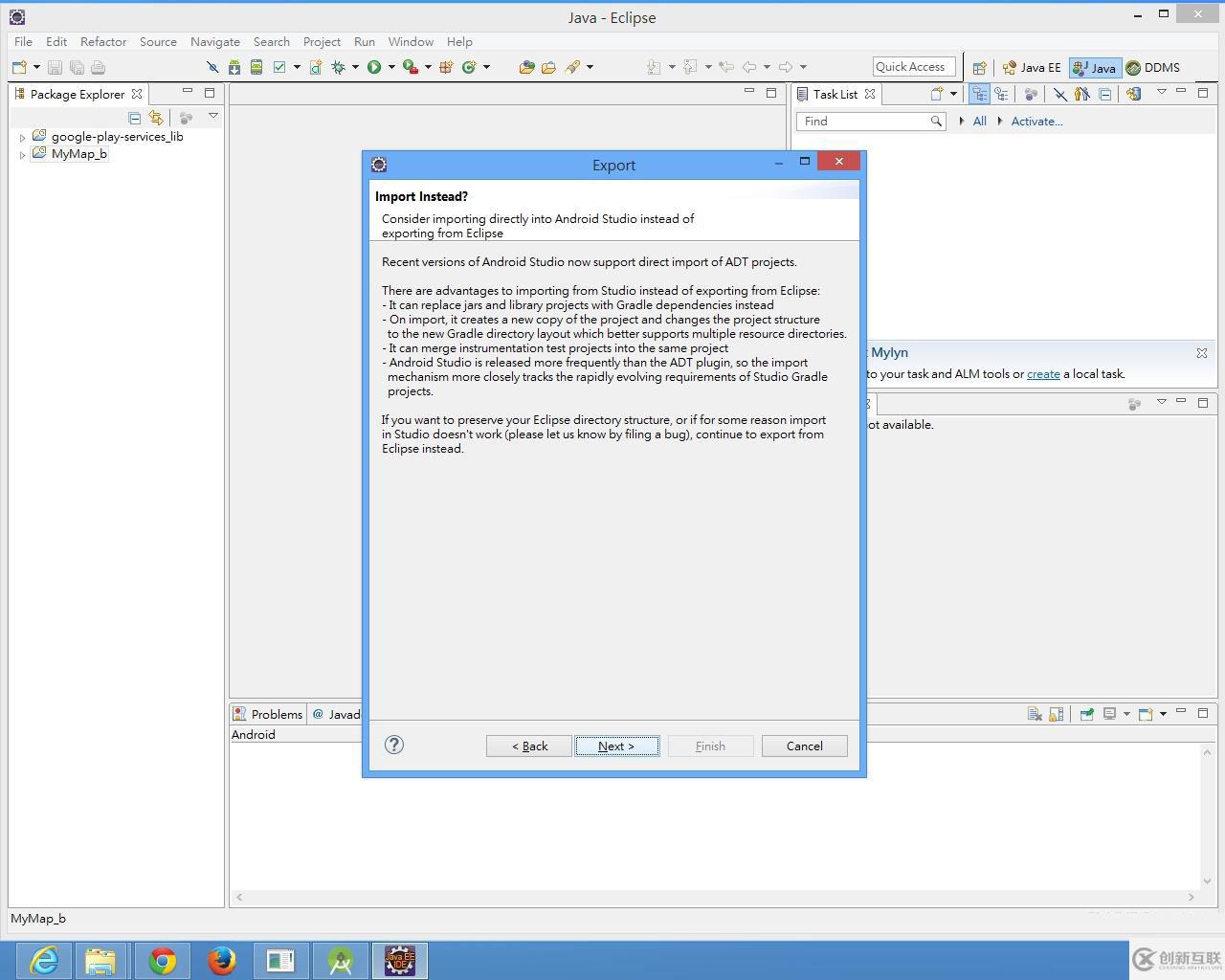Toggle Hide Completed Tasks in Task List
The width and height of the screenshot is (1225, 980).
1059,94
